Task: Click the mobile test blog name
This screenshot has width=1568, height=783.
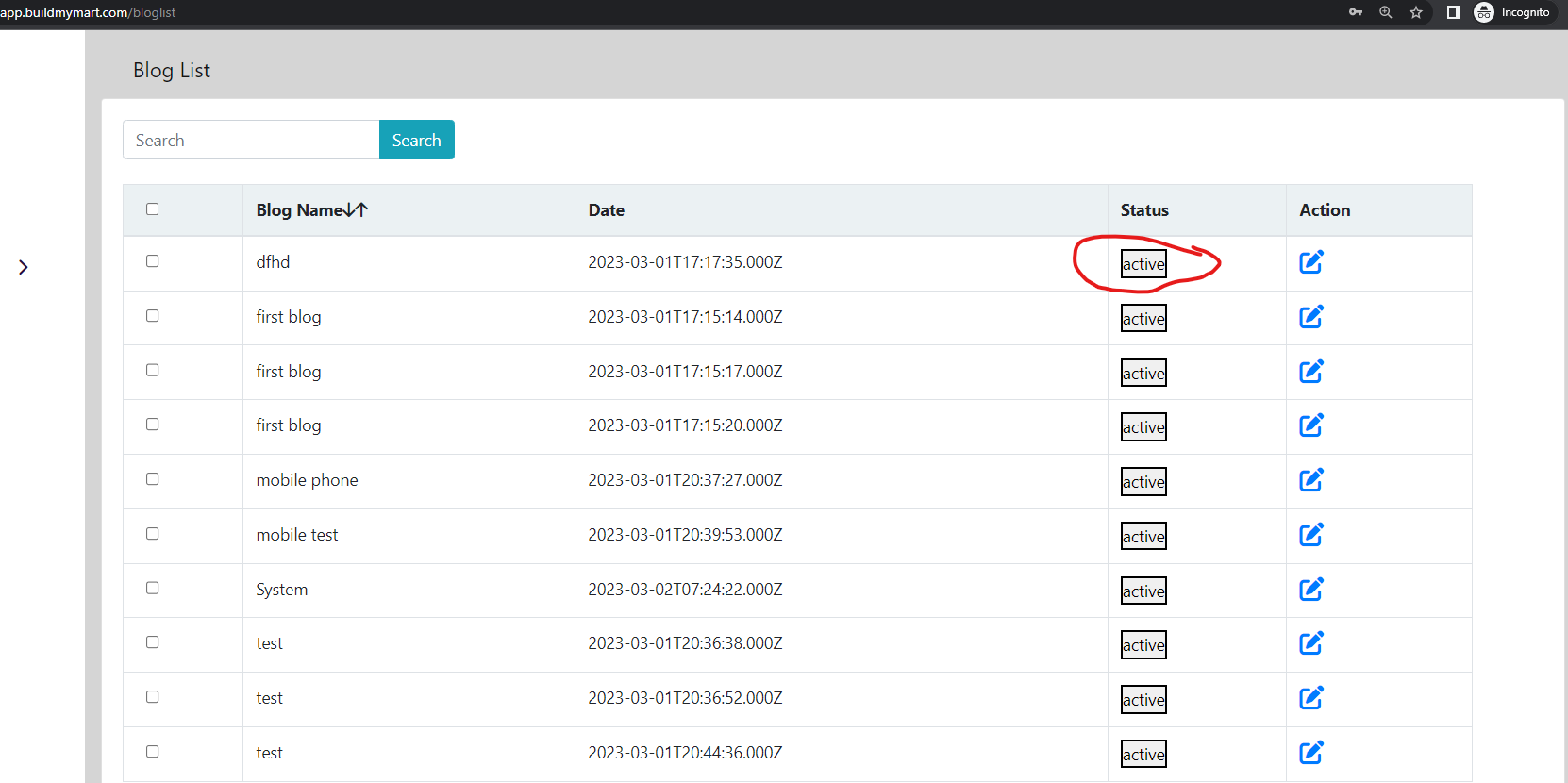Action: pyautogui.click(x=296, y=535)
